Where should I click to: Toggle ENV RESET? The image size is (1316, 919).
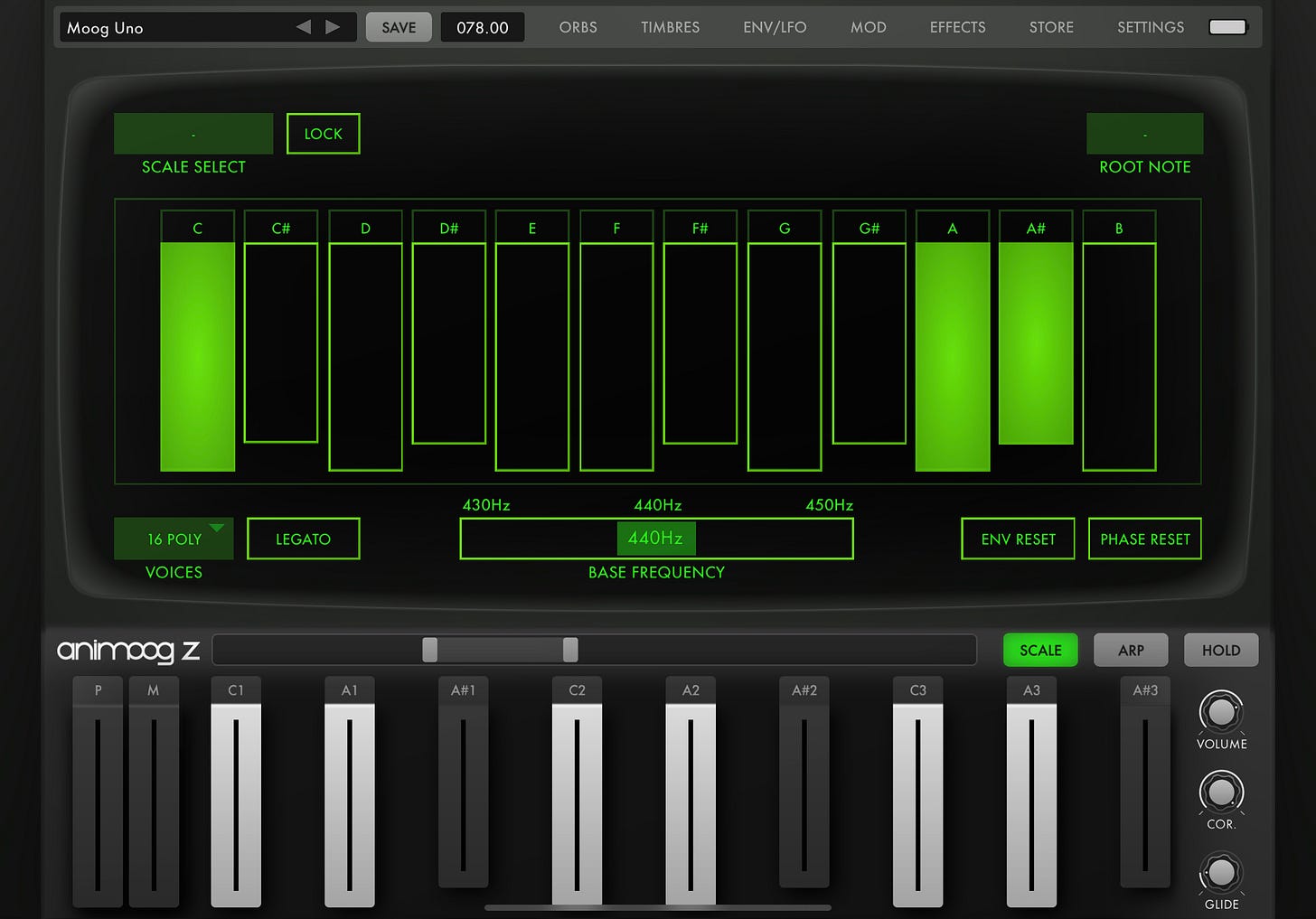(x=1018, y=539)
